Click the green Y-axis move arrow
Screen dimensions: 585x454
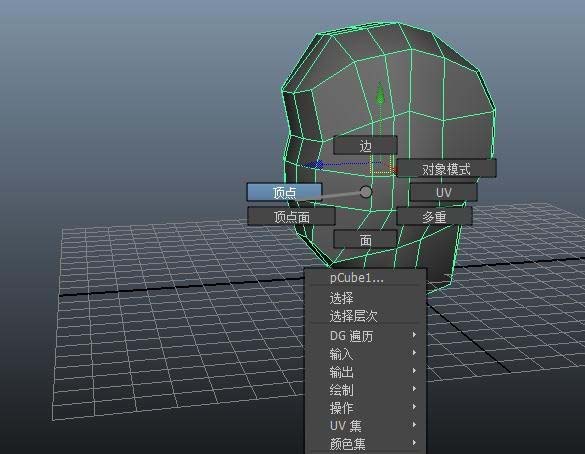coord(380,93)
